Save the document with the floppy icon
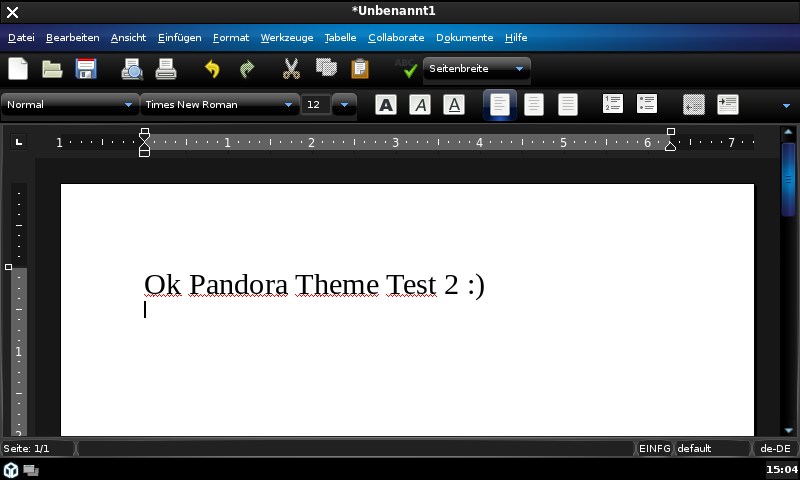This screenshot has width=800, height=480. click(x=86, y=69)
